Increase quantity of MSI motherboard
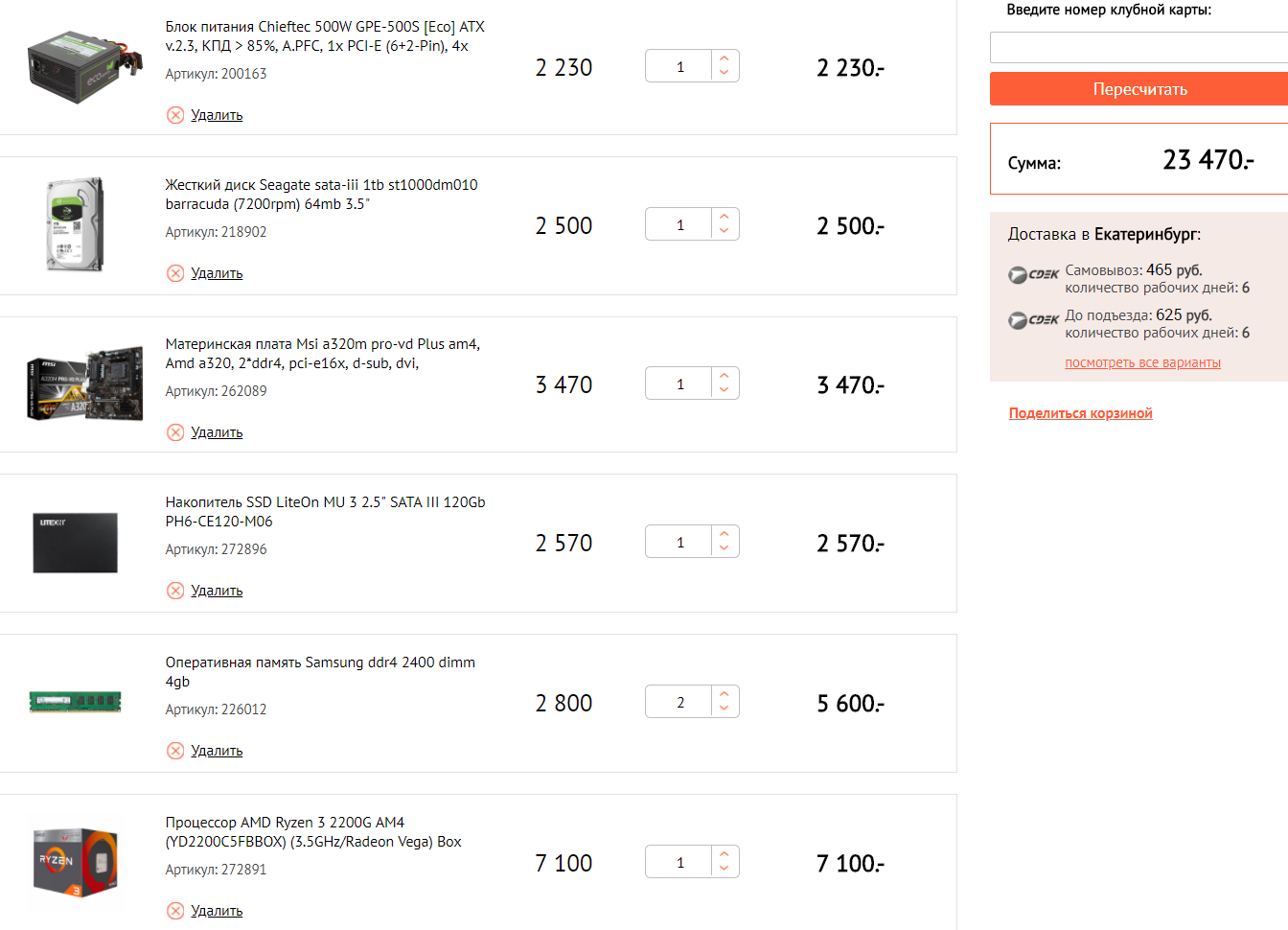 [724, 376]
